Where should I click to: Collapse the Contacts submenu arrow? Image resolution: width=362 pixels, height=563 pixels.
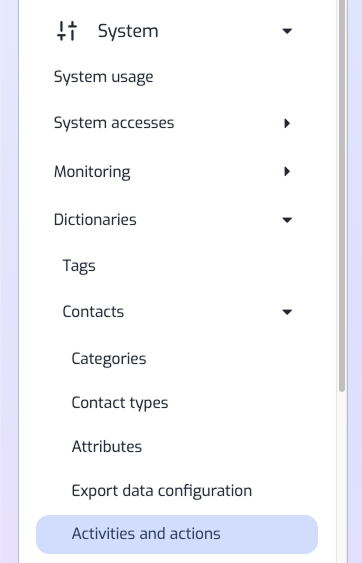pos(287,312)
